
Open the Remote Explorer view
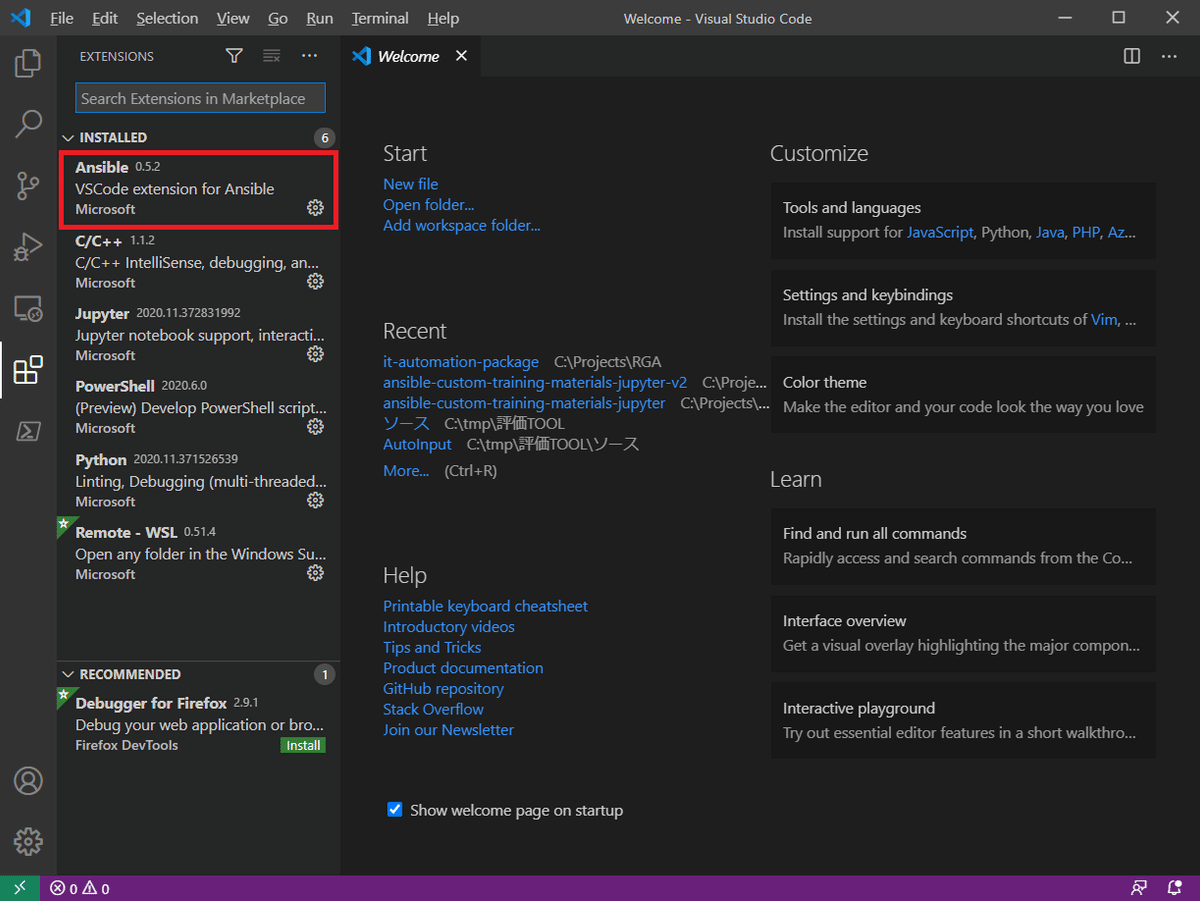tap(28, 307)
